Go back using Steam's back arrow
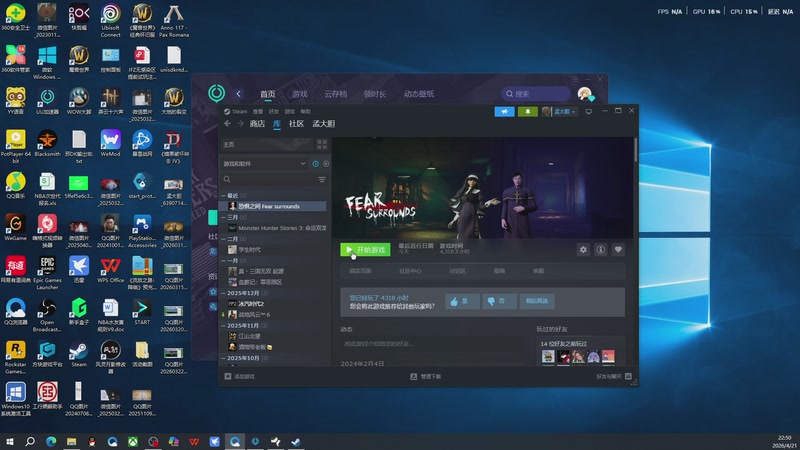Screen dimensions: 800x450 tap(228, 123)
